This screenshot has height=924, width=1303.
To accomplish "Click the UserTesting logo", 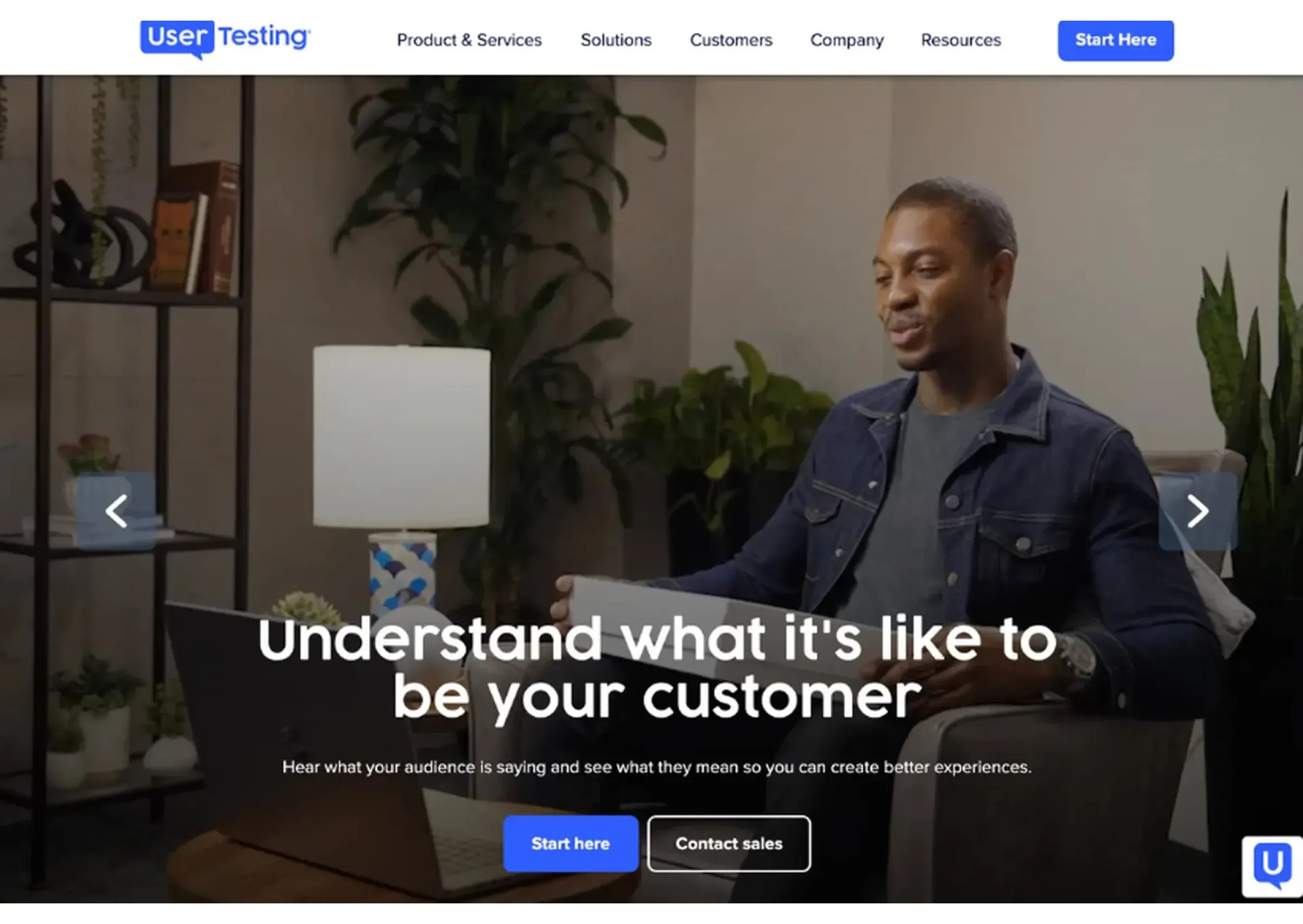I will point(225,39).
